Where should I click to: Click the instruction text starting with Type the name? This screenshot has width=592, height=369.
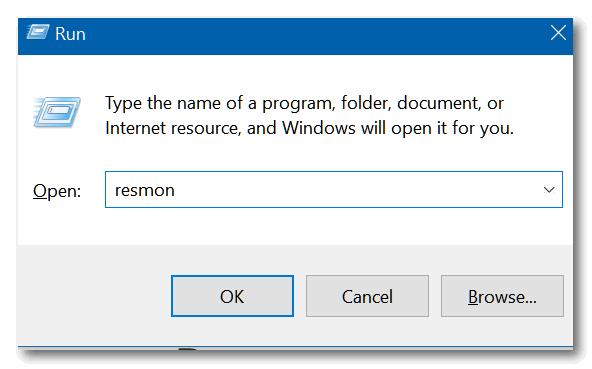pos(304,103)
